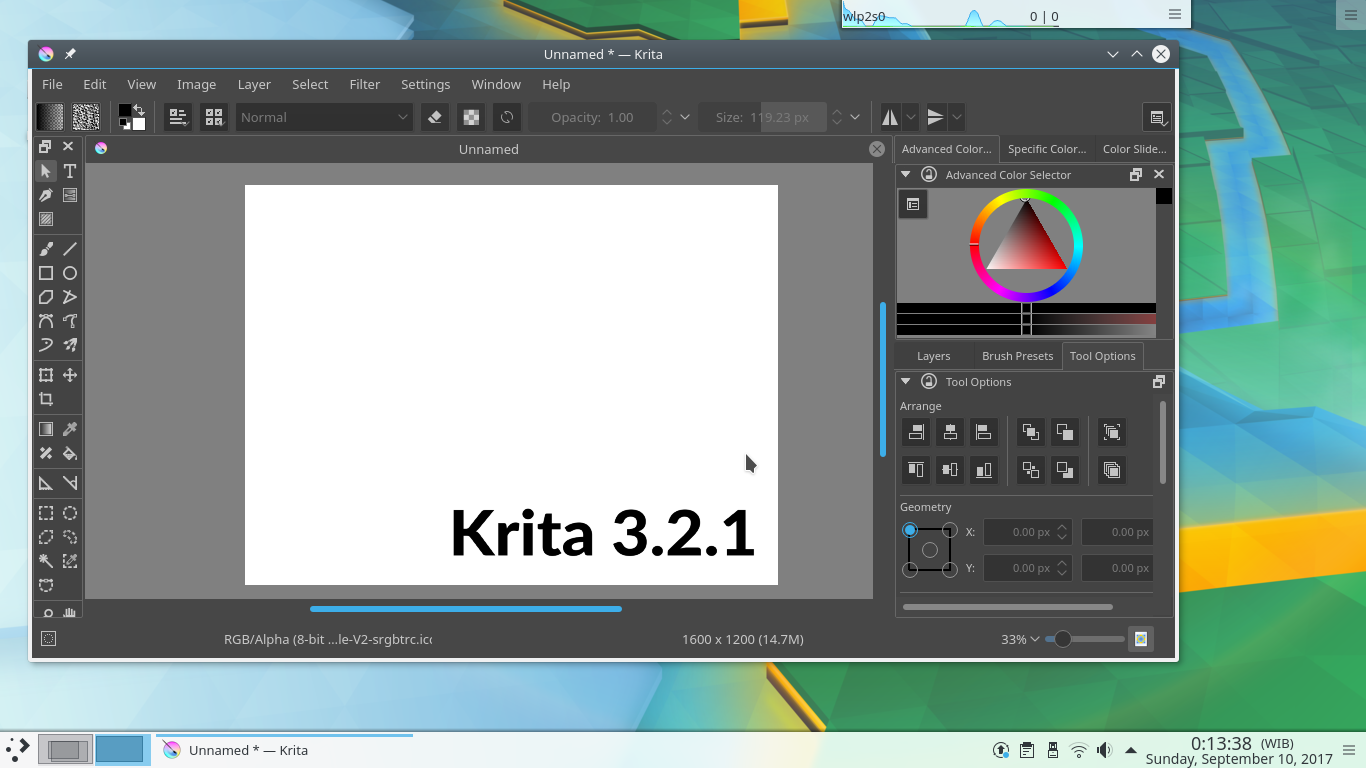Select the Polyline tool
The image size is (1366, 768).
[69, 297]
